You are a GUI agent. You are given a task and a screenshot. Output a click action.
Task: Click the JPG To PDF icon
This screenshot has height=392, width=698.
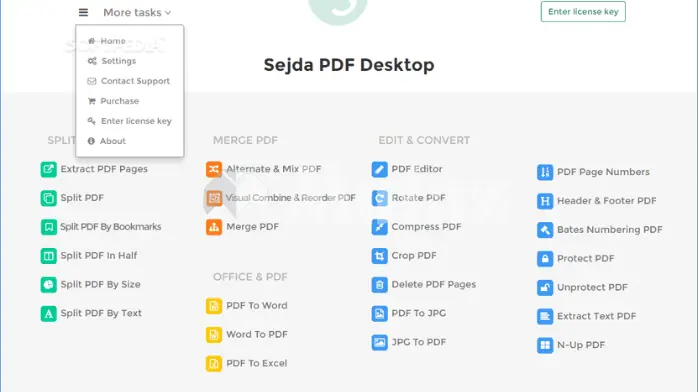pos(380,343)
